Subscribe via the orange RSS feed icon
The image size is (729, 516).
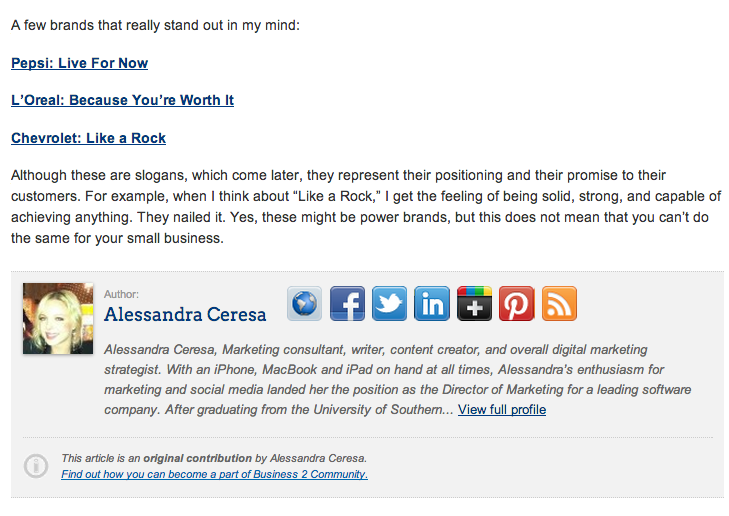559,304
